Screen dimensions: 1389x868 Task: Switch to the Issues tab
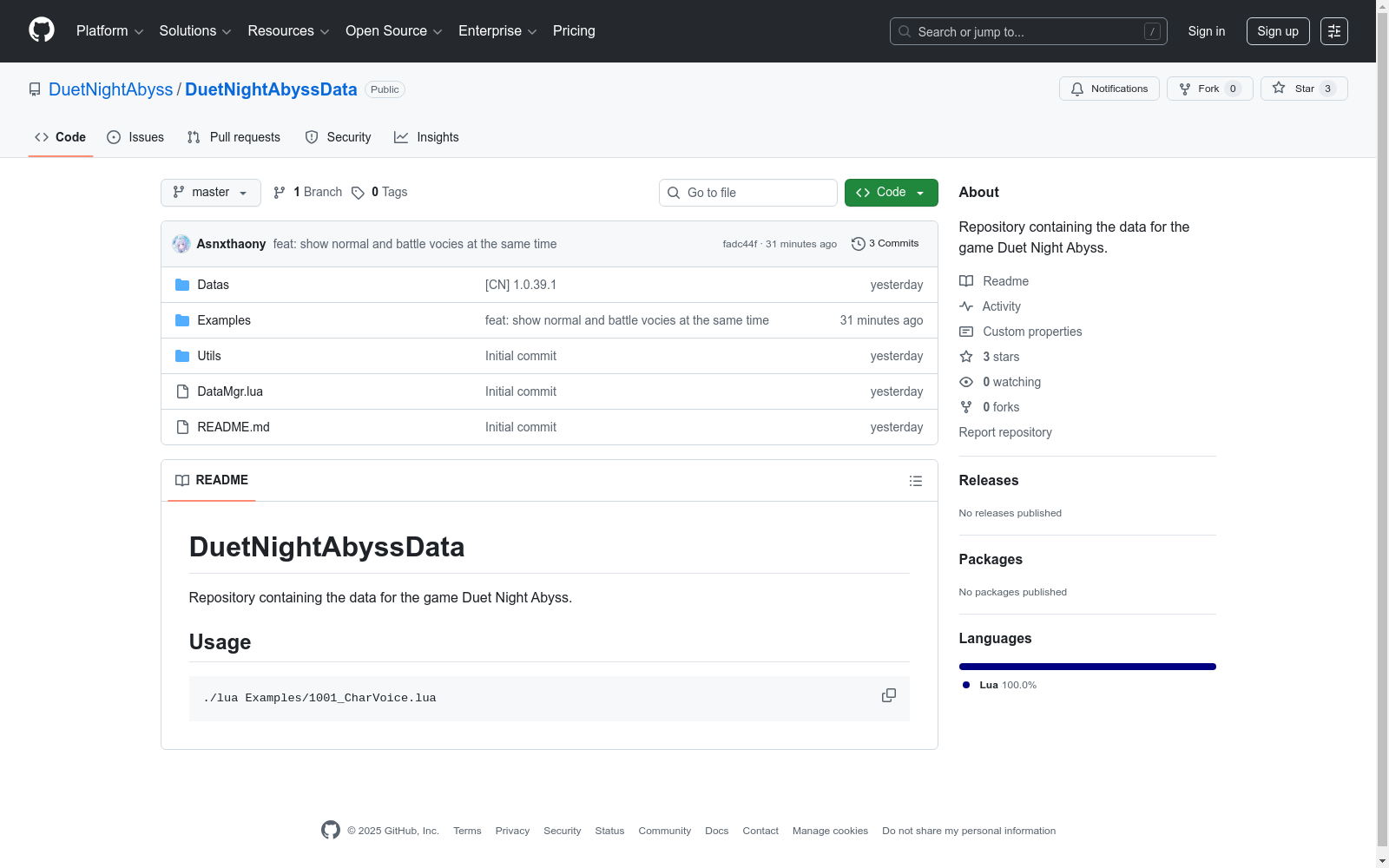point(135,137)
